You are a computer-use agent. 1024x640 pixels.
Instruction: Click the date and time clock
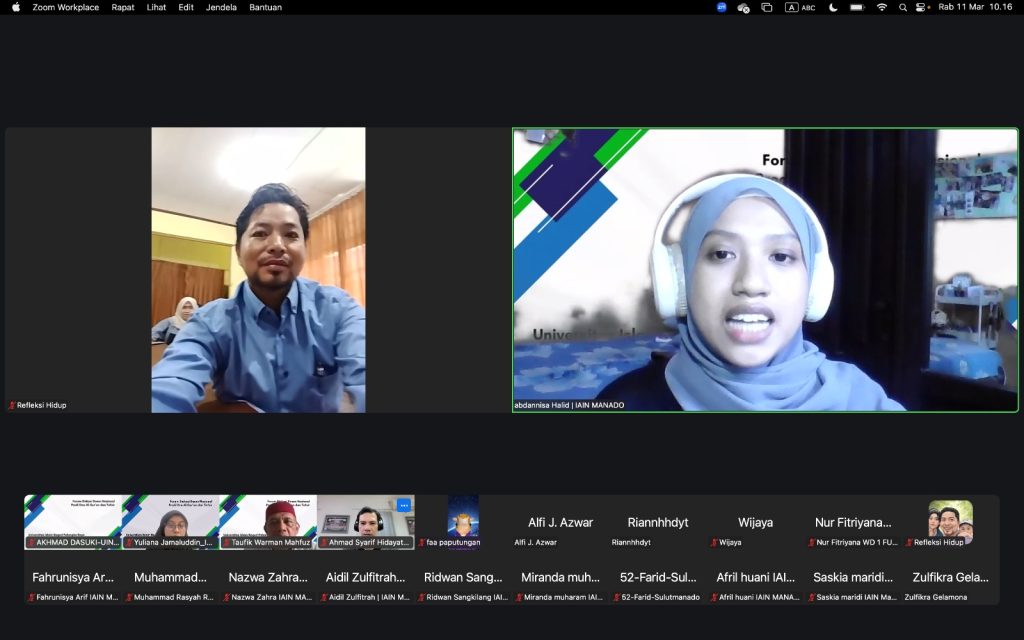click(x=975, y=7)
